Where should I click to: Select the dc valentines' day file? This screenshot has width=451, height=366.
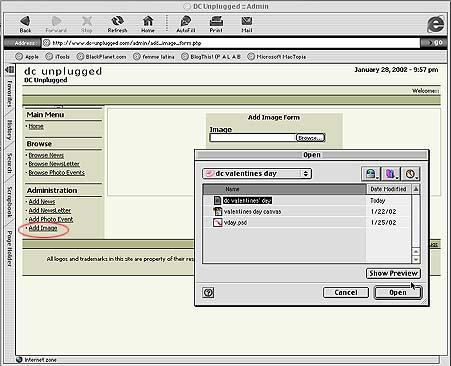[x=247, y=200]
